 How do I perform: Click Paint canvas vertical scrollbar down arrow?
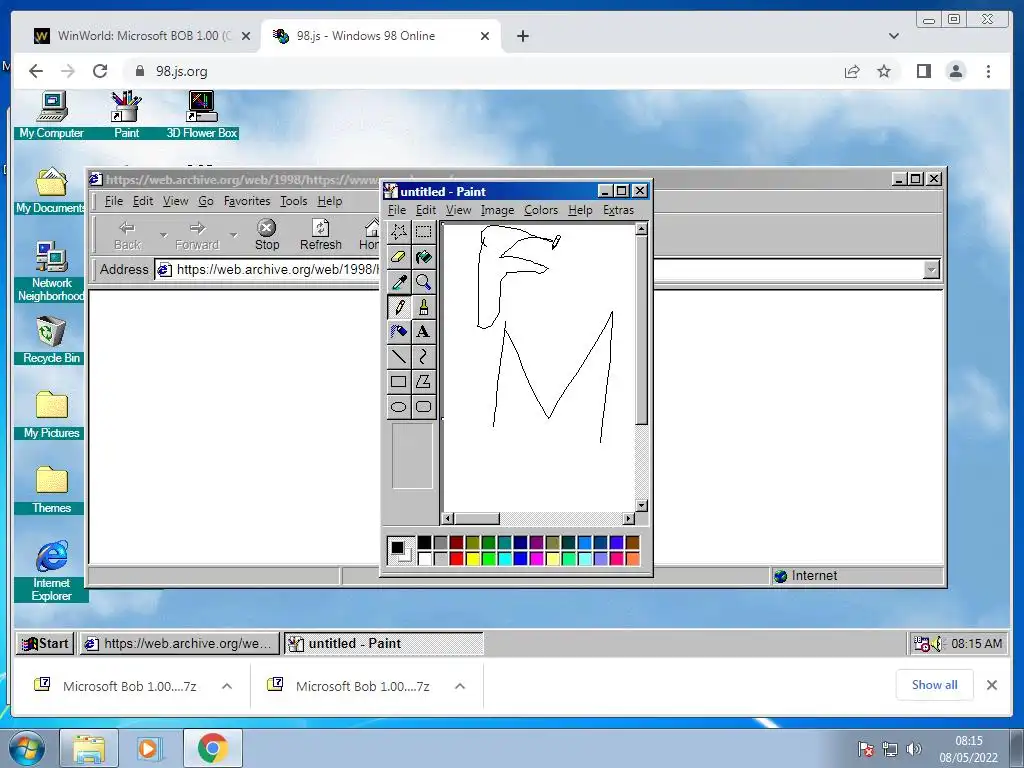coord(641,505)
